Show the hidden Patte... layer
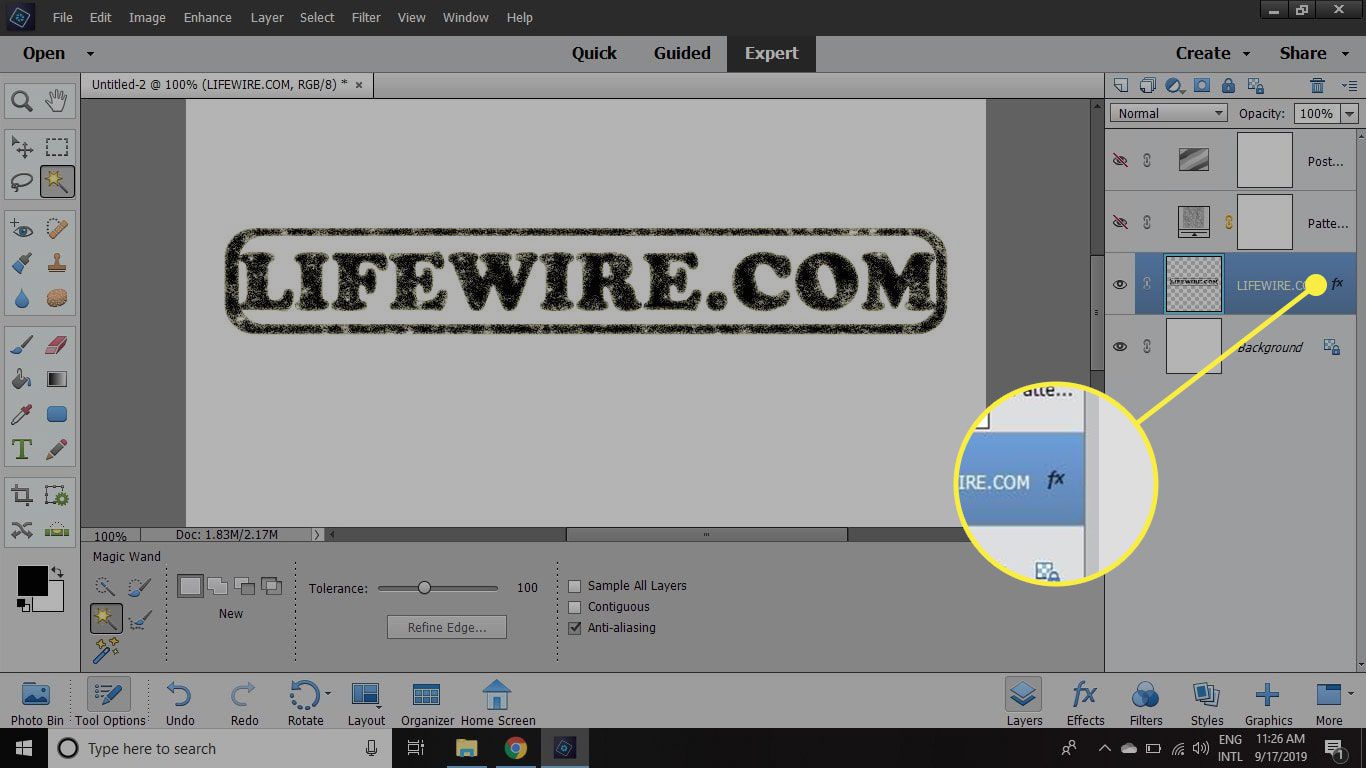 [x=1120, y=222]
